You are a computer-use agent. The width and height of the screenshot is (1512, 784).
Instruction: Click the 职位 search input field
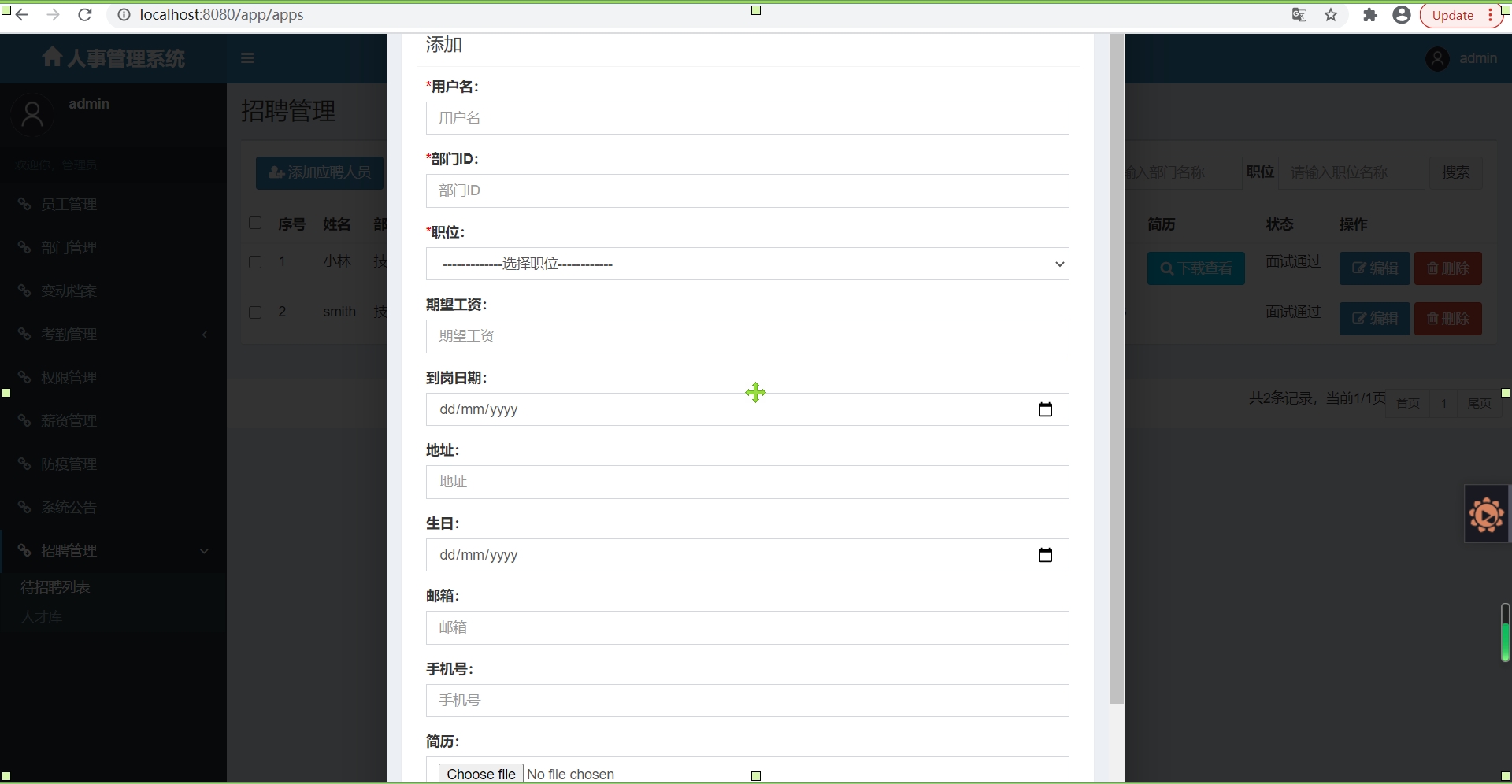[x=1351, y=172]
